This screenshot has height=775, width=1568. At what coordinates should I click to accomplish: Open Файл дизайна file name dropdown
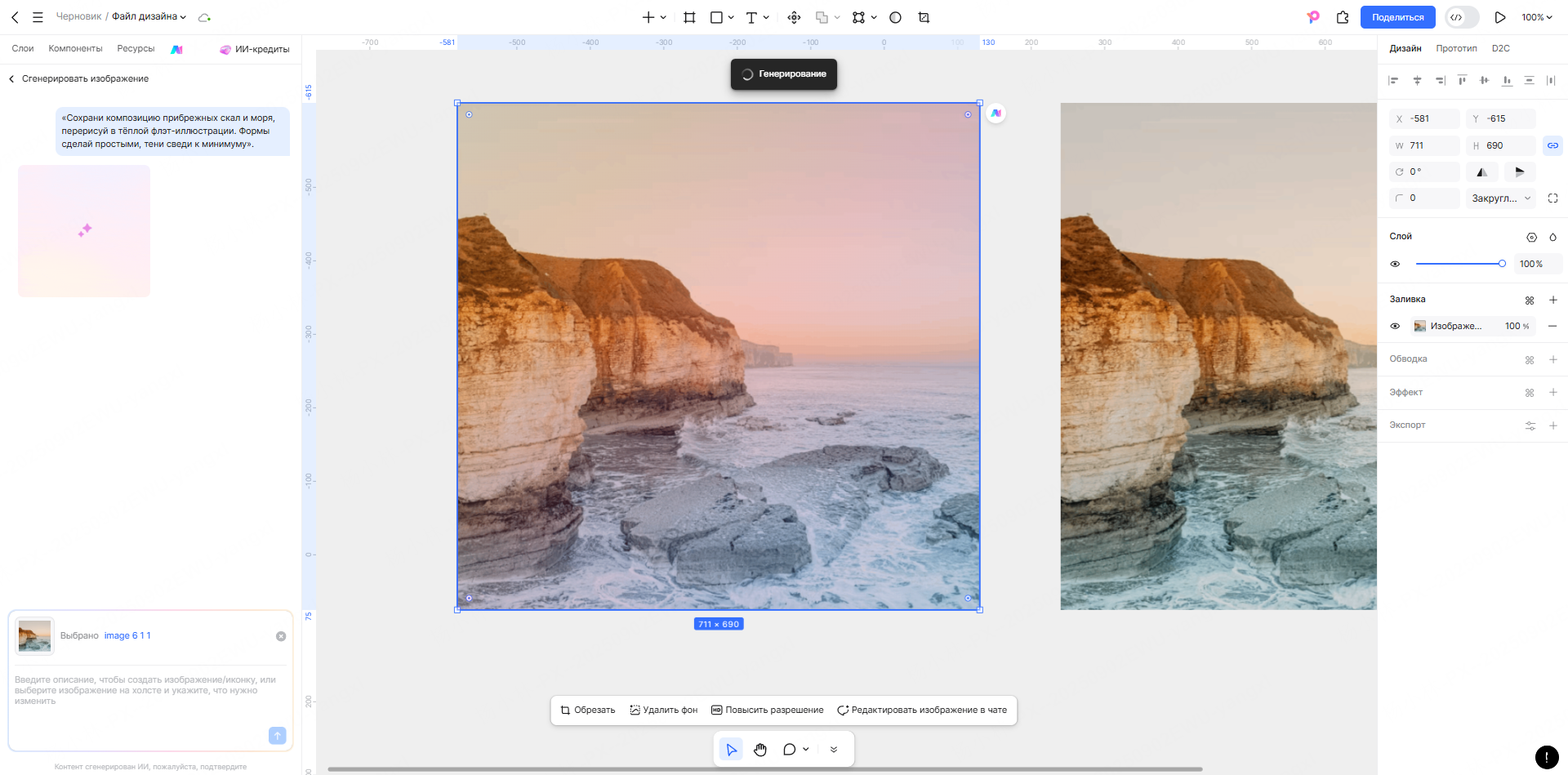pyautogui.click(x=149, y=16)
